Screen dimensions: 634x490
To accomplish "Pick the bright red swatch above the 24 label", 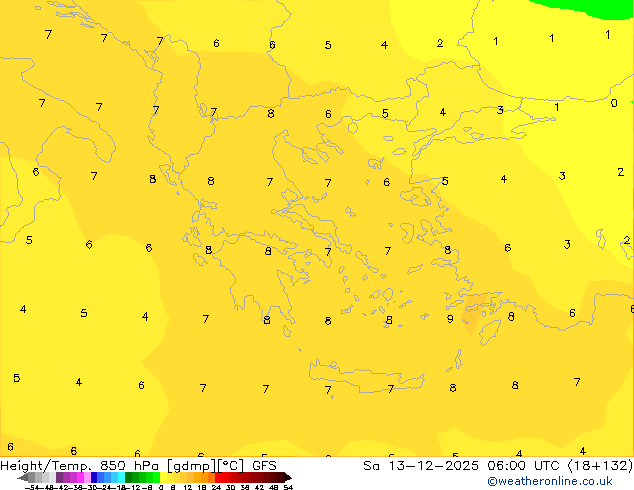I will [x=218, y=478].
